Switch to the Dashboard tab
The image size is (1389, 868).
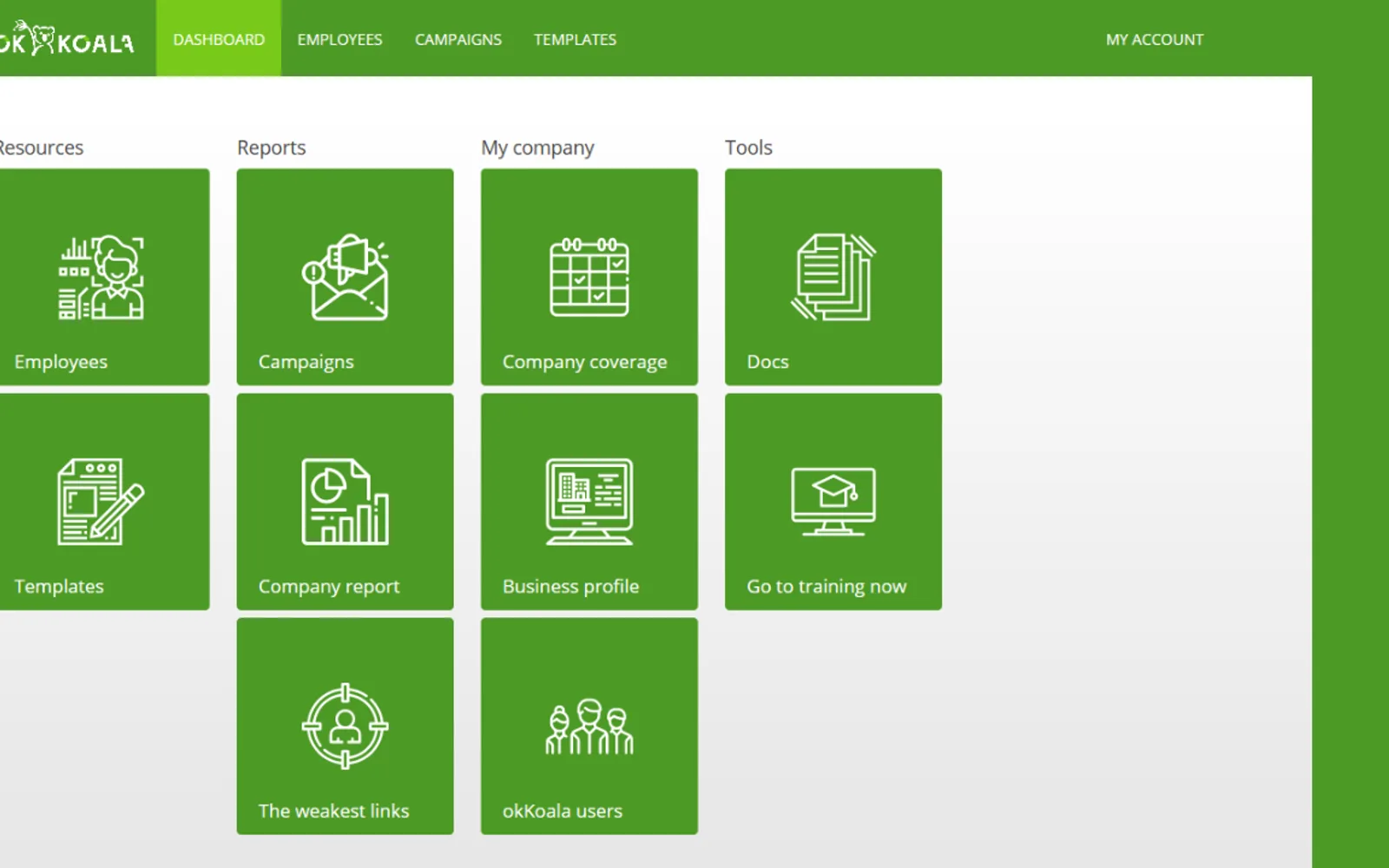219,39
